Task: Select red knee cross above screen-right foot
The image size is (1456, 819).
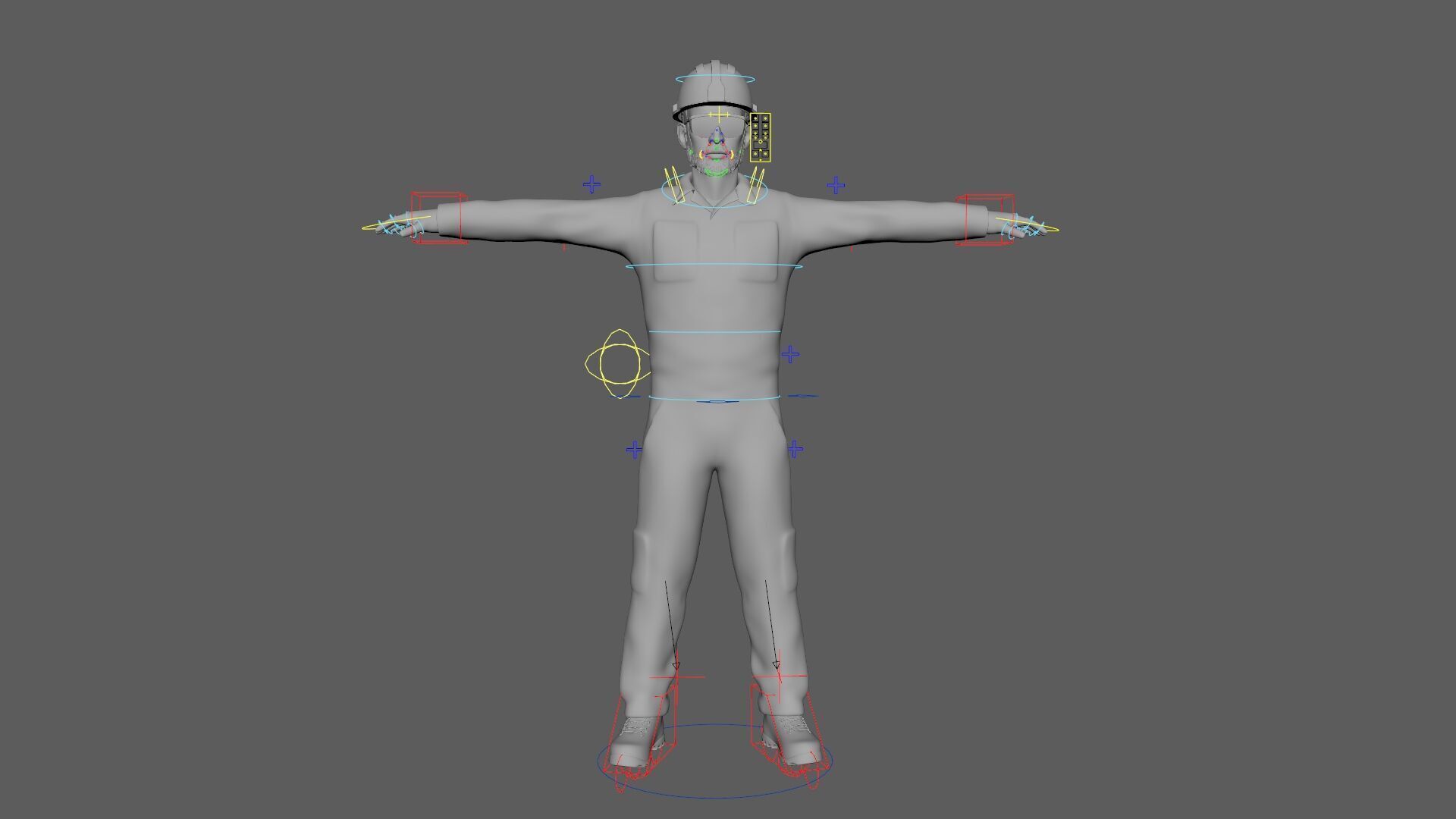Action: click(778, 676)
